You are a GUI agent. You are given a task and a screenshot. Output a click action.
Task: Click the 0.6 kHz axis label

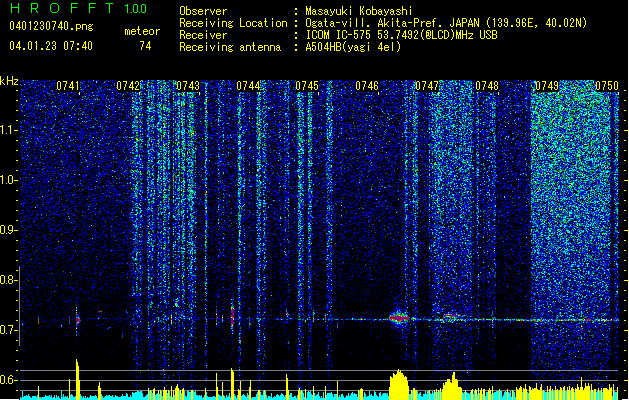tap(9, 380)
